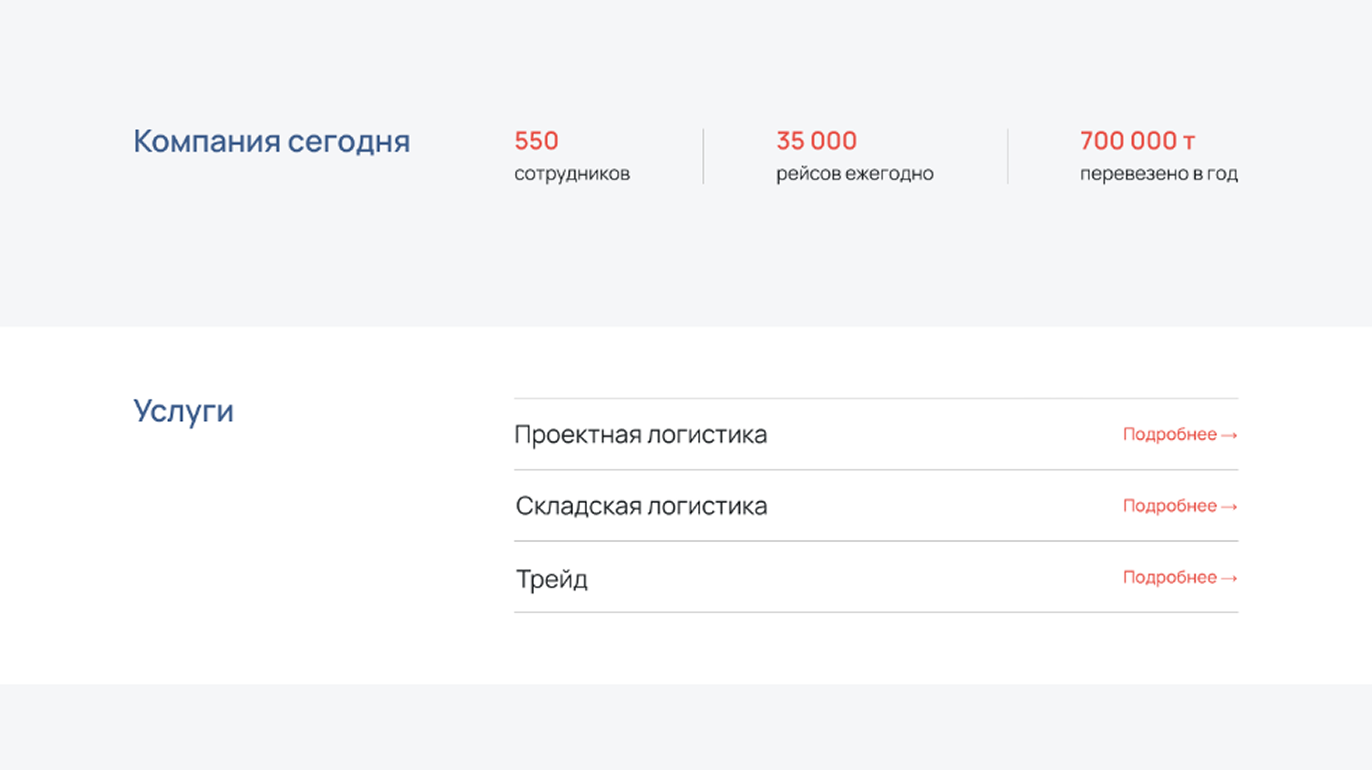Image resolution: width=1372 pixels, height=770 pixels.
Task: Click the arrow icon beside Проектная логистика
Action: (1230, 435)
